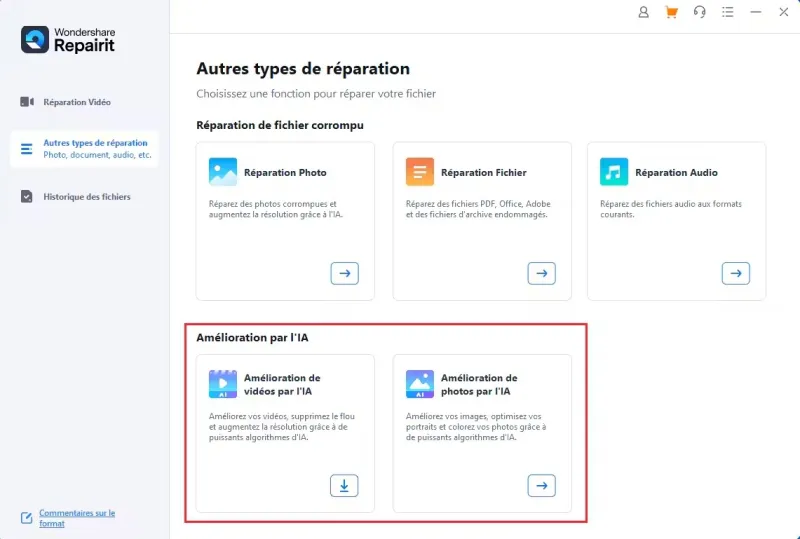Minimize the Repairit window
The height and width of the screenshot is (539, 800).
[x=755, y=12]
